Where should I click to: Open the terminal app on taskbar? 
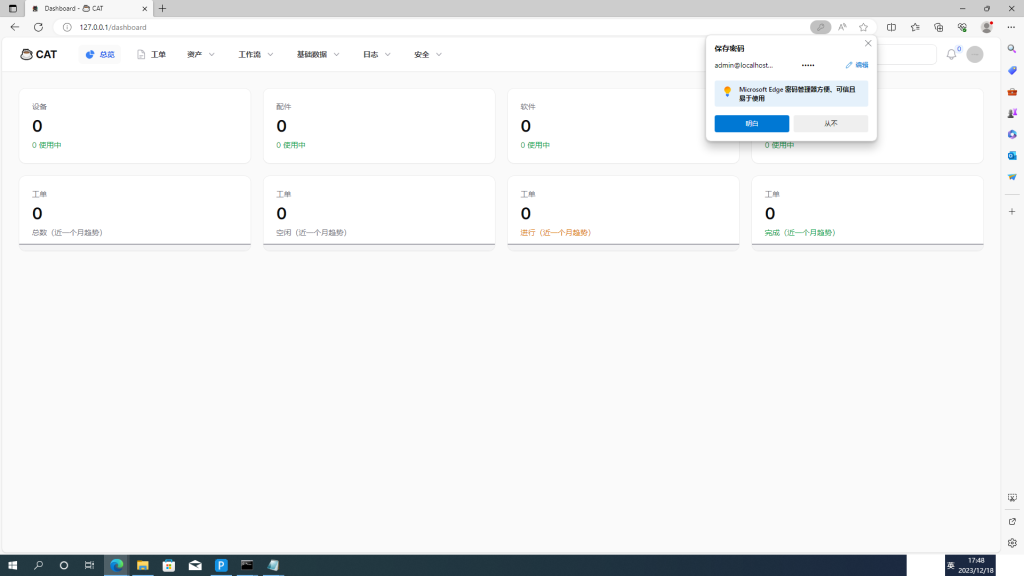[247, 566]
